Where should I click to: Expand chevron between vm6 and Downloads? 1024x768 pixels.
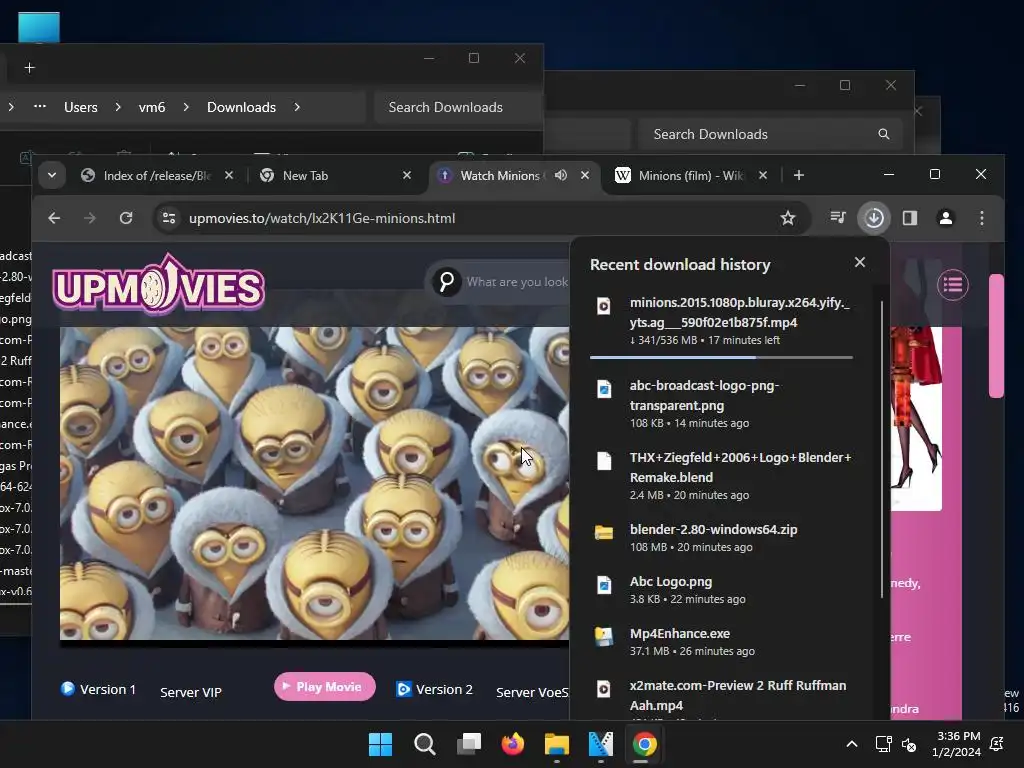pos(186,106)
